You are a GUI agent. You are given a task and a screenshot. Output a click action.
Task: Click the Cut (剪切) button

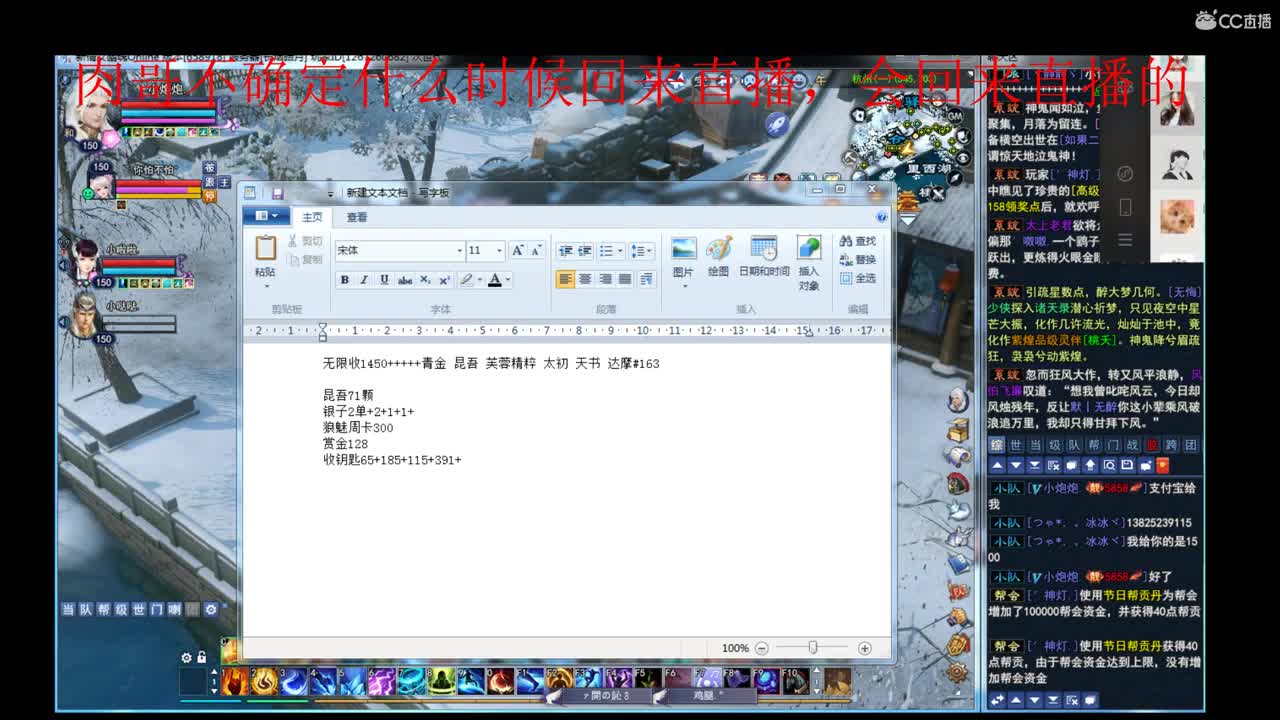click(x=305, y=241)
